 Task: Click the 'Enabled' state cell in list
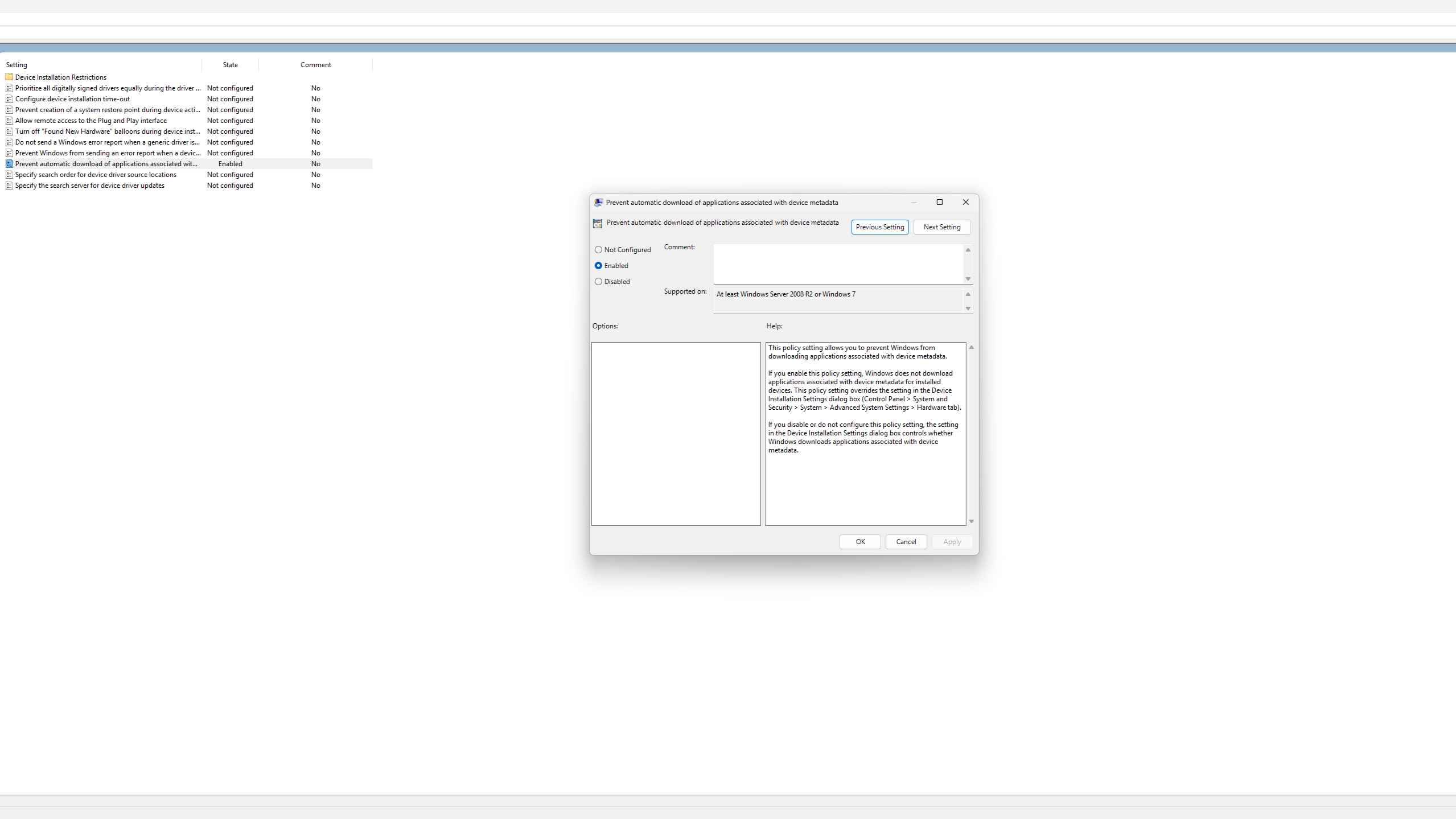pos(231,164)
